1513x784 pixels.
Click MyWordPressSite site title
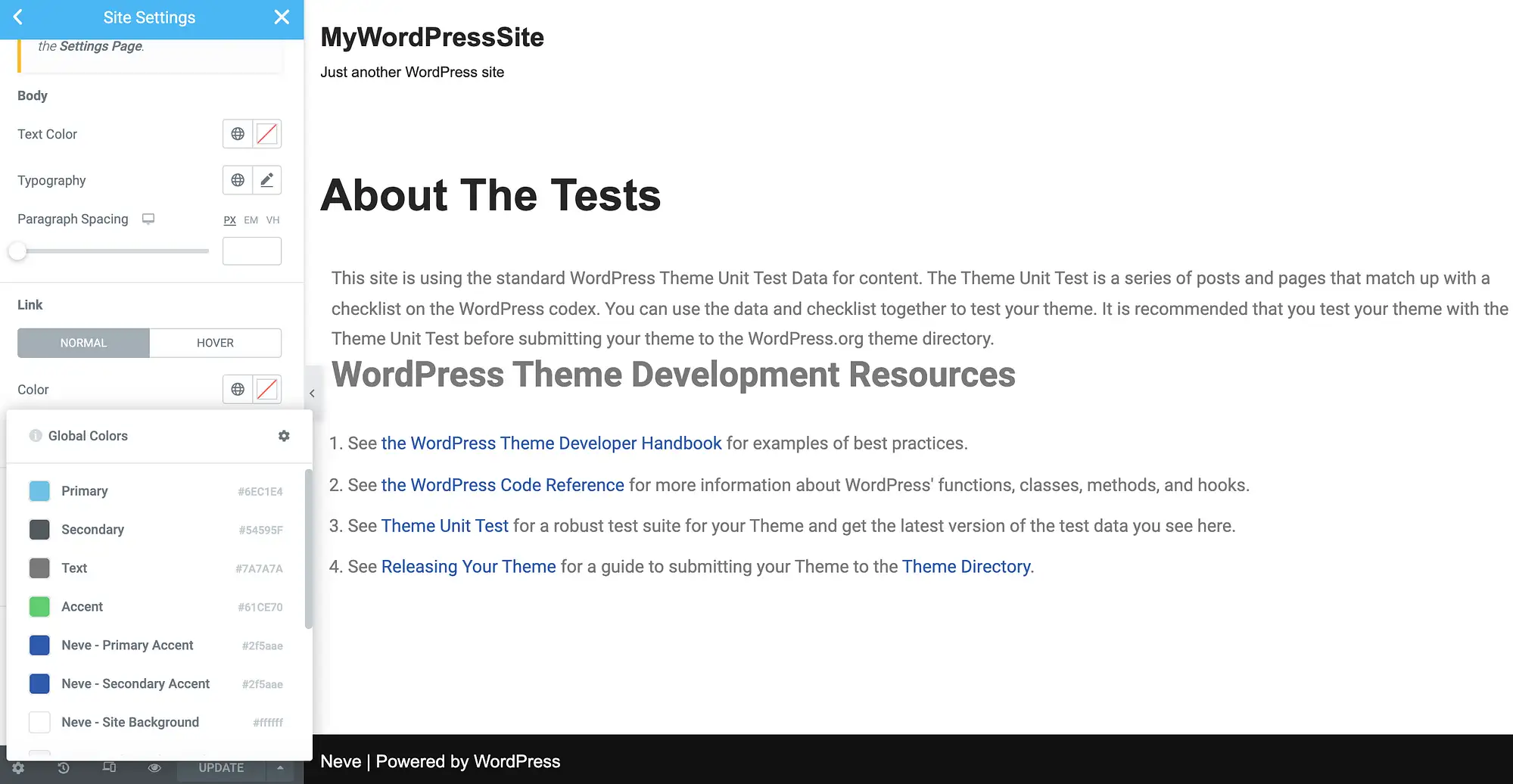432,37
